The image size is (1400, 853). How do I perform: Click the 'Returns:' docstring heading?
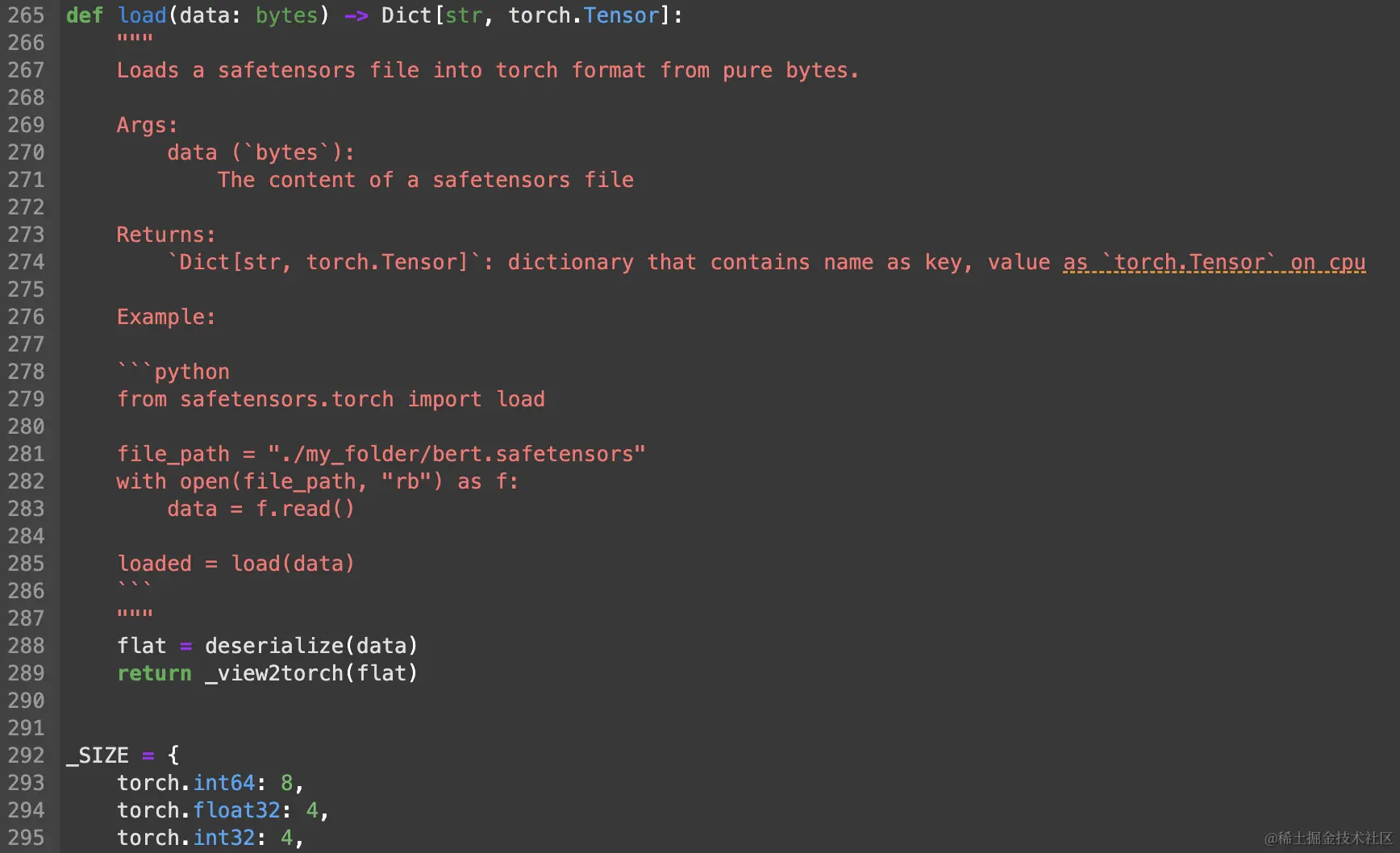pos(166,235)
